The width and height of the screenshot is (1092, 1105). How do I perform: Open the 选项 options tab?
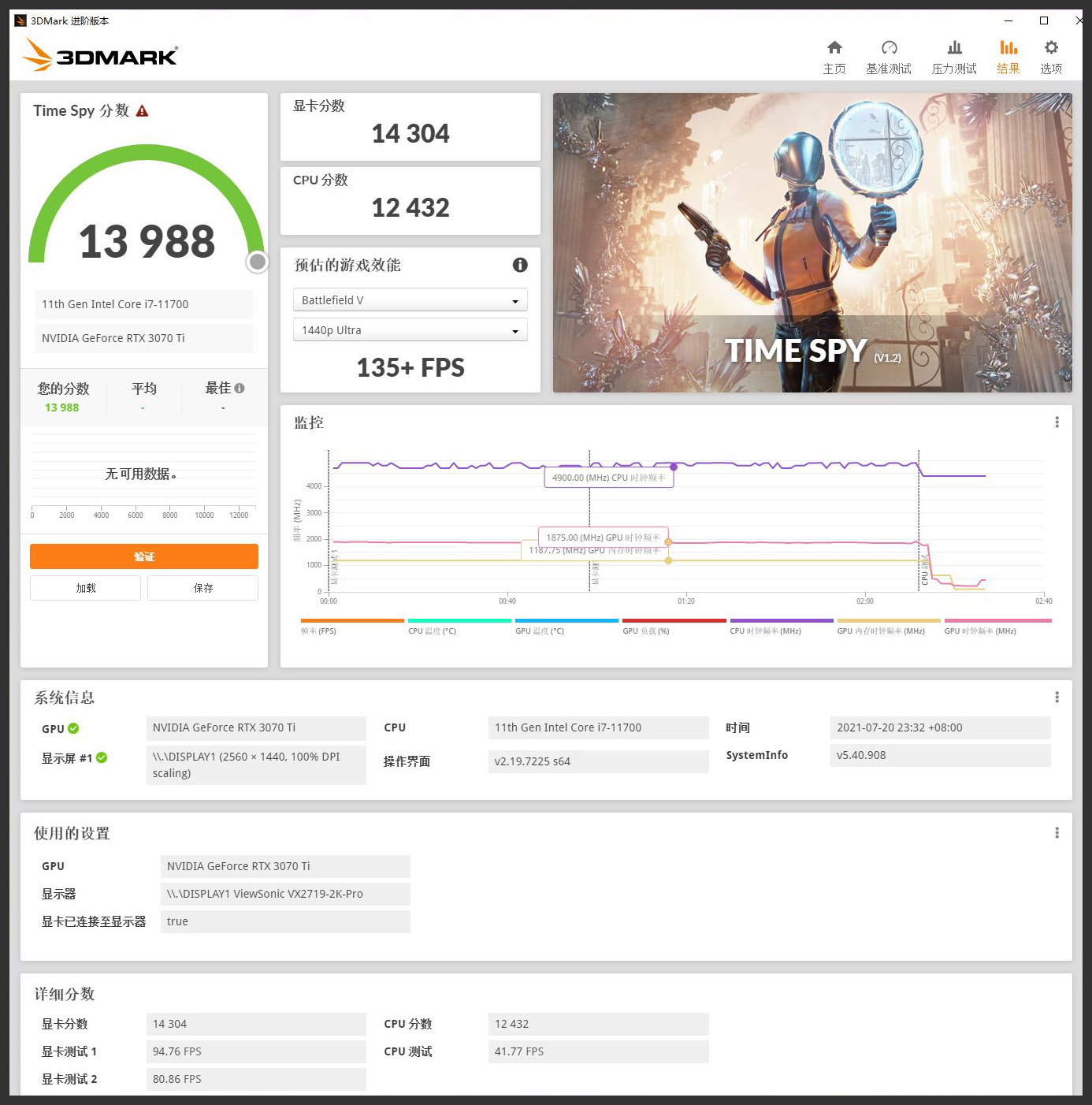(1051, 58)
